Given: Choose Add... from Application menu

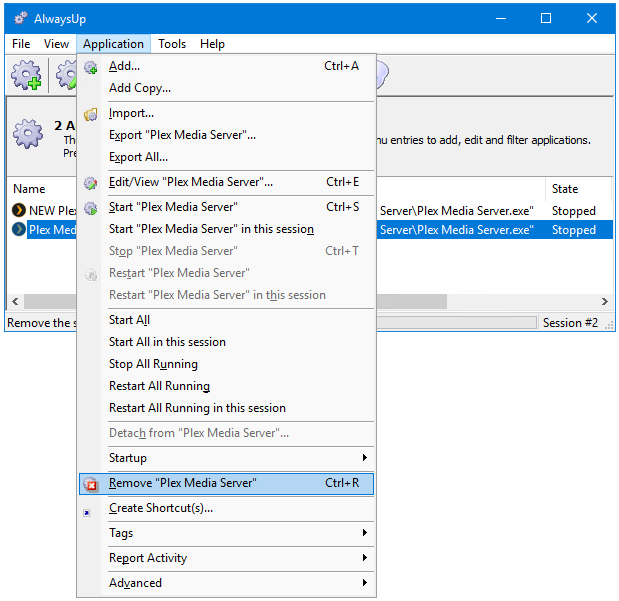Looking at the screenshot, I should click(226, 66).
